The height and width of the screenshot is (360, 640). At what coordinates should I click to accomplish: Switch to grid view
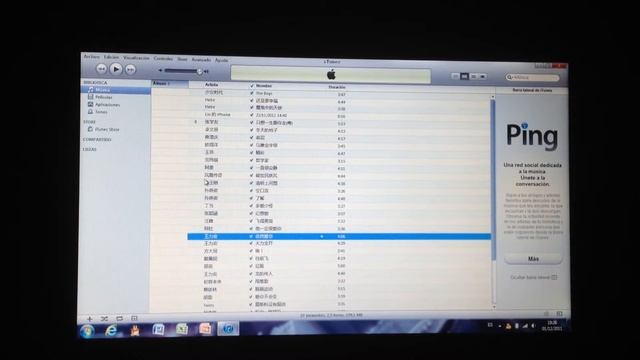point(473,76)
